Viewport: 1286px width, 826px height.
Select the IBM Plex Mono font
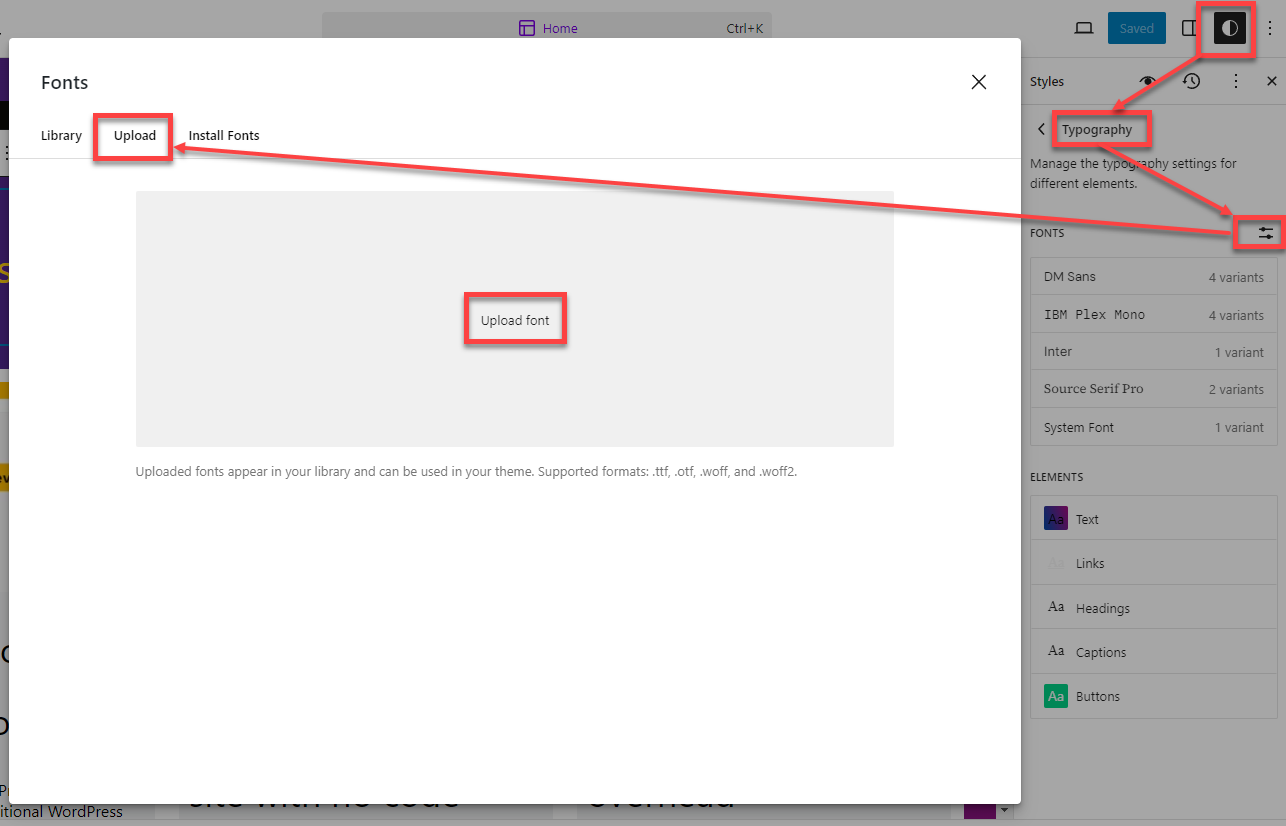(x=1153, y=315)
